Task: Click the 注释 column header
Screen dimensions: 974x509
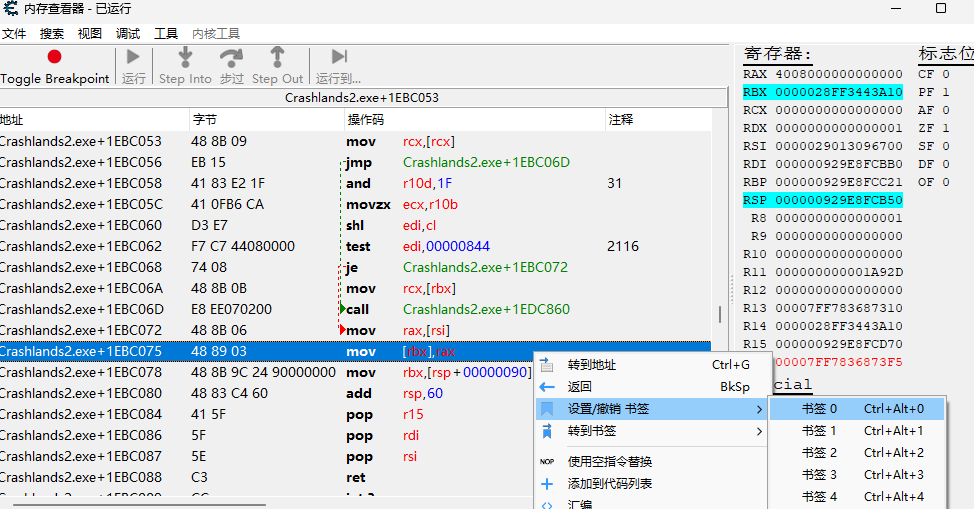Action: (x=658, y=120)
